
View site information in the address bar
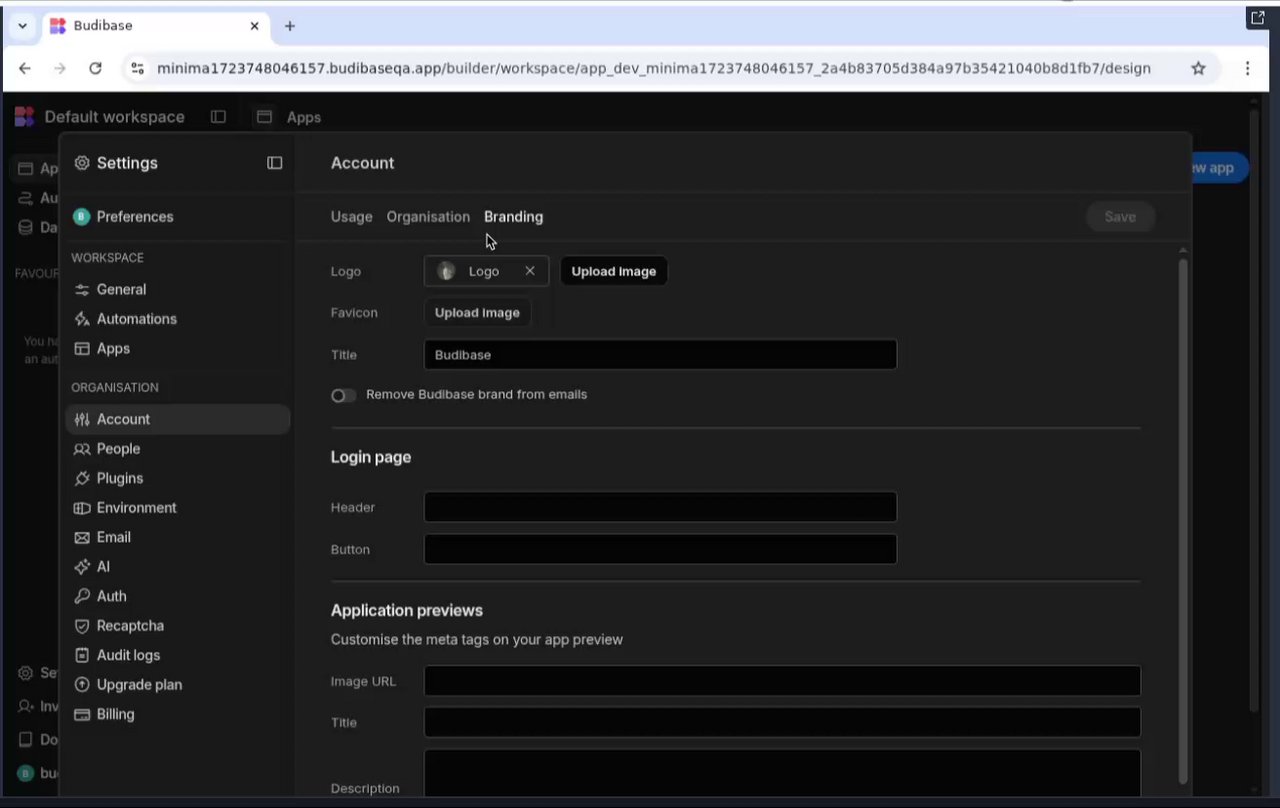click(138, 68)
